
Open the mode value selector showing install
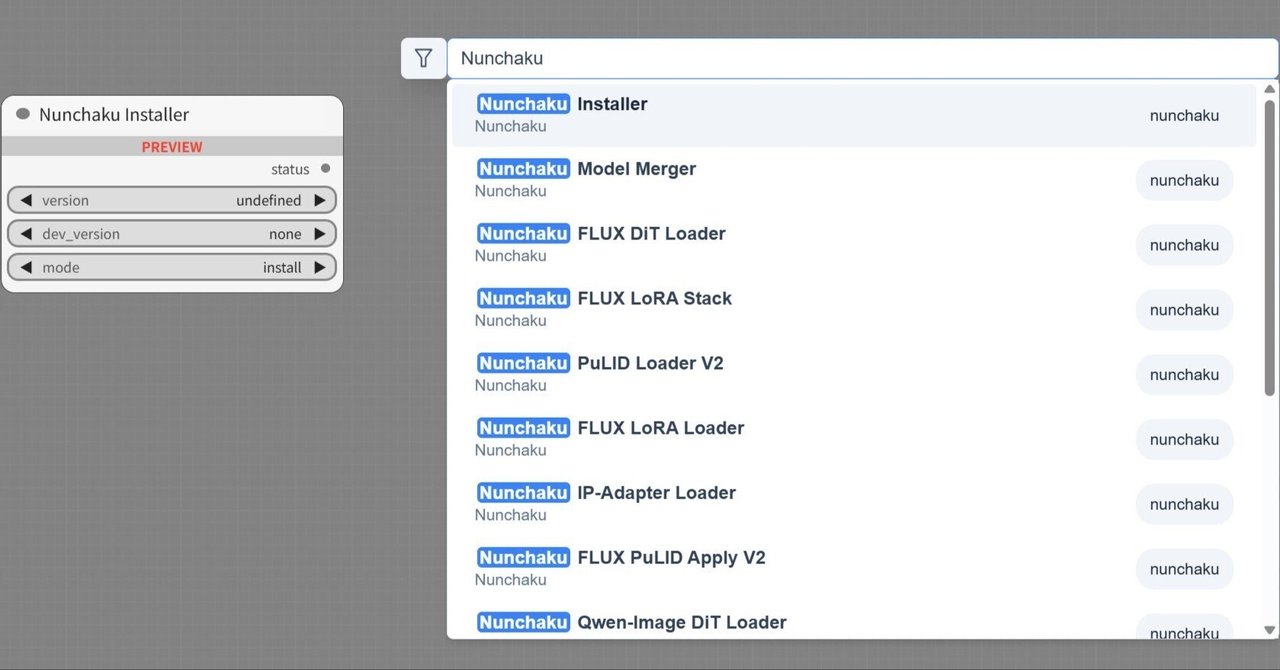click(x=283, y=267)
